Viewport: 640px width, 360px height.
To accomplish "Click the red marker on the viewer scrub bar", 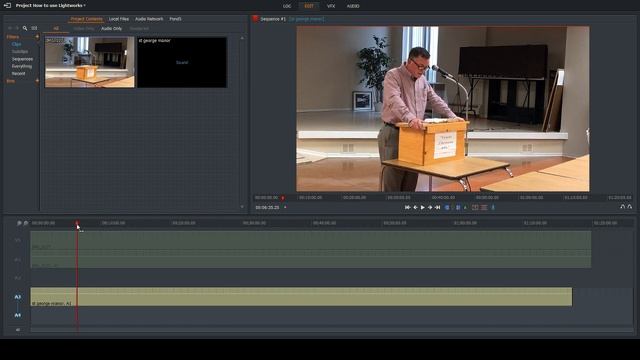I will (282, 198).
